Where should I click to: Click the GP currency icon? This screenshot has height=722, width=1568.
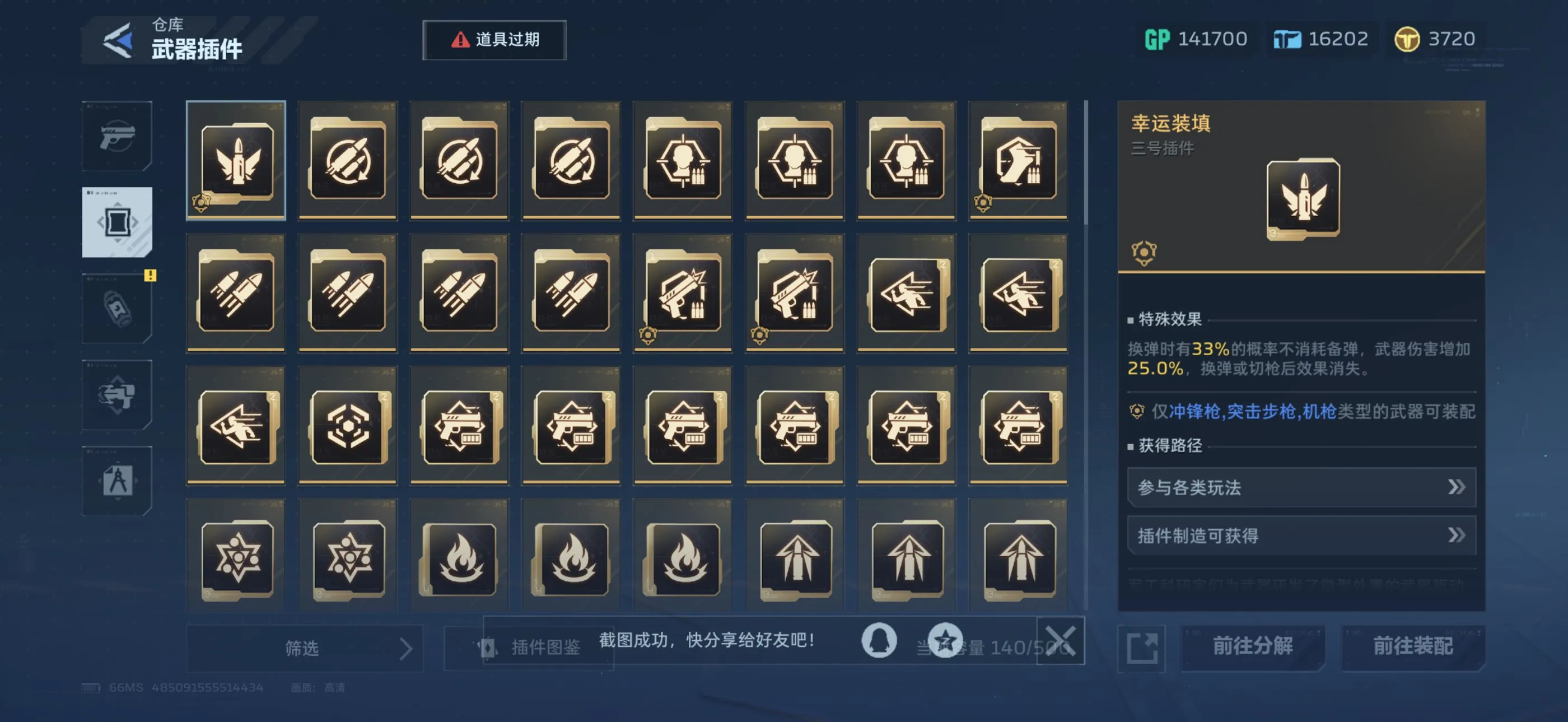(x=1157, y=40)
